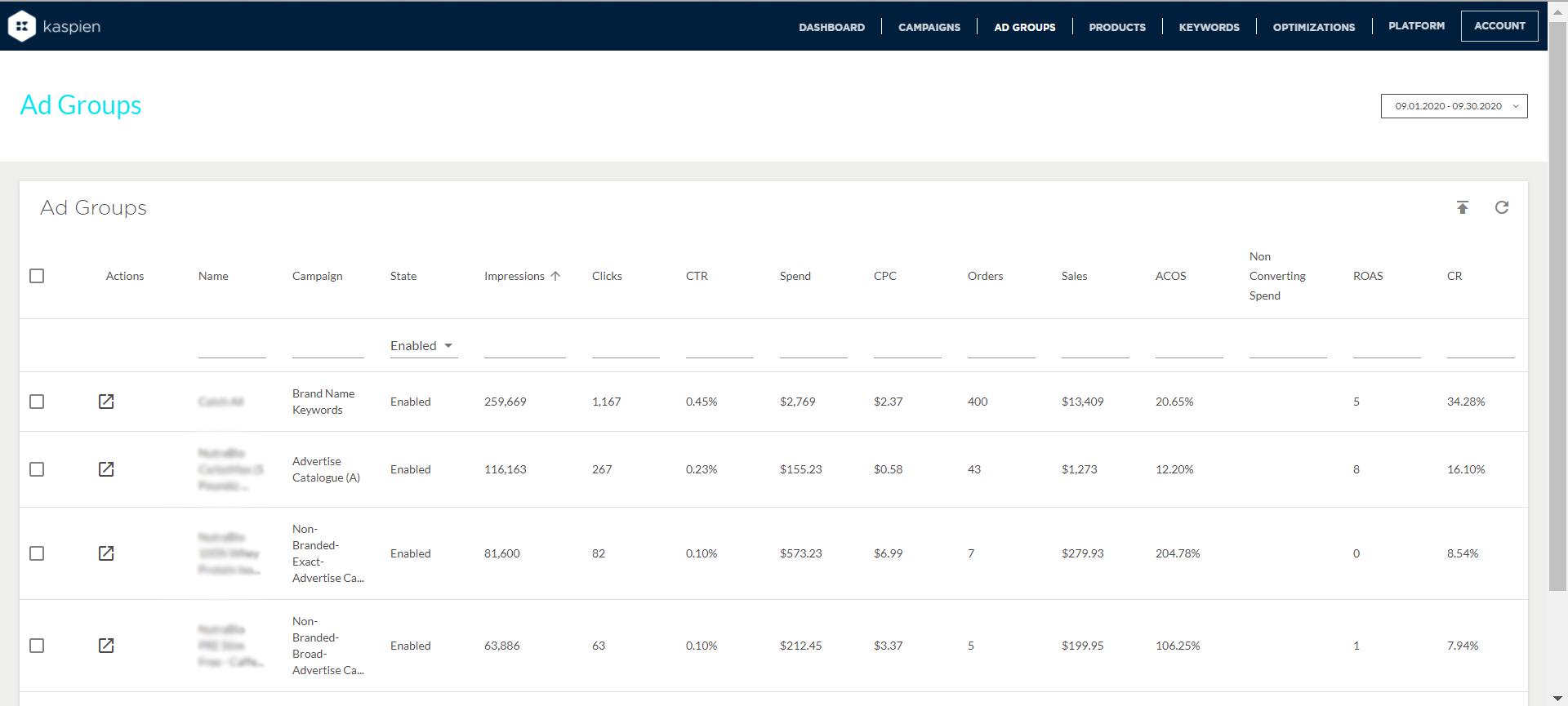Click the CR filter input field
1568x706 pixels.
coord(1481,347)
